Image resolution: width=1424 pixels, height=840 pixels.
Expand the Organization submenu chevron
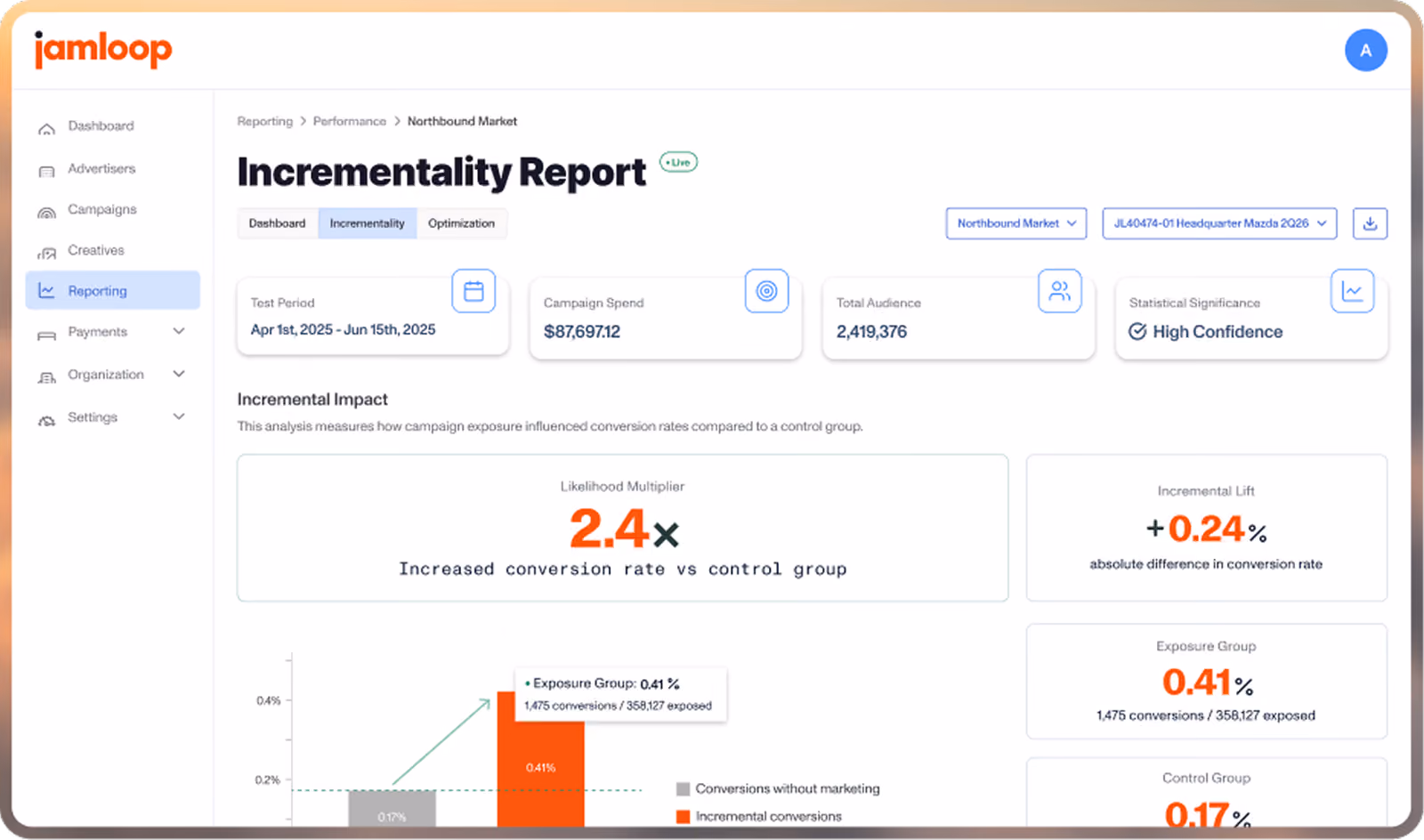pyautogui.click(x=179, y=374)
